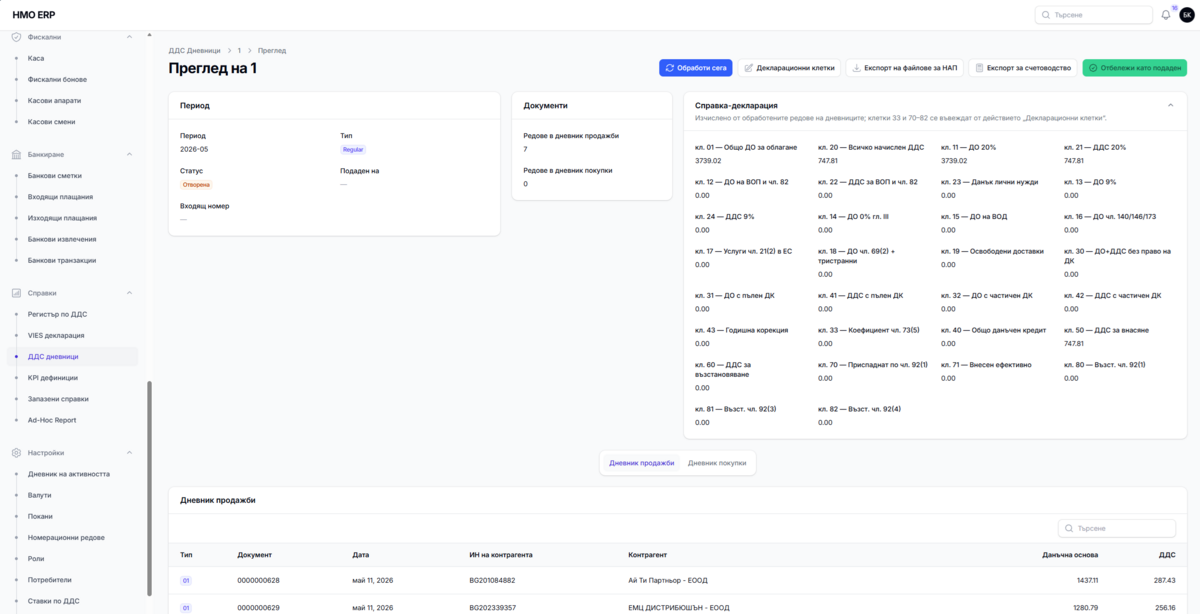Open Входящи плащания in sidebar
Viewport: 1200px width, 614px height.
point(73,197)
